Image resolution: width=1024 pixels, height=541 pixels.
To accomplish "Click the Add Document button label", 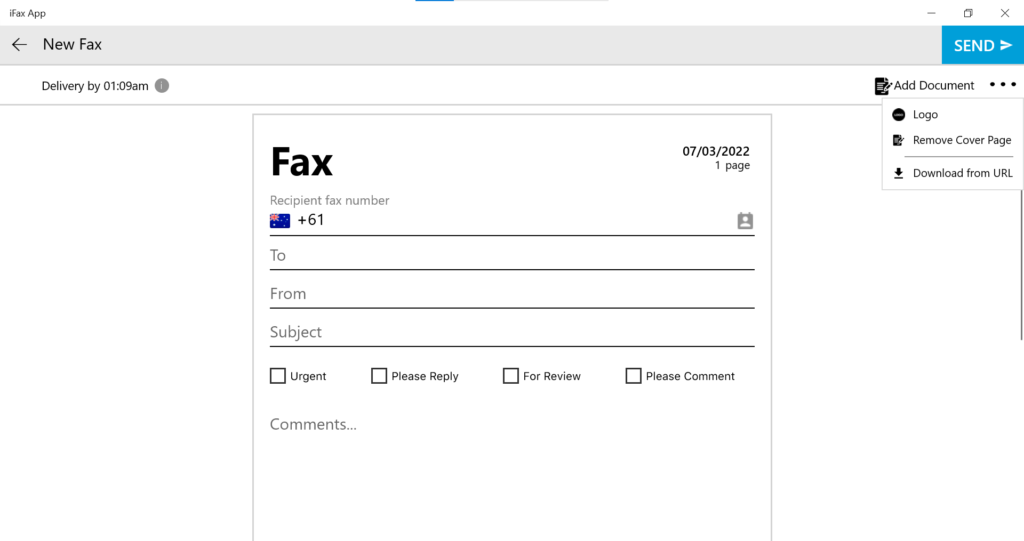I will point(933,86).
